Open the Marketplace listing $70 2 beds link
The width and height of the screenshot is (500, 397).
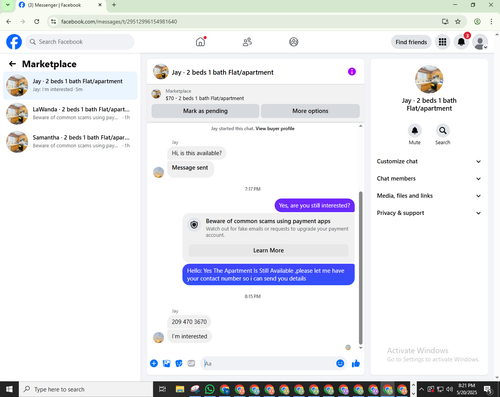205,98
